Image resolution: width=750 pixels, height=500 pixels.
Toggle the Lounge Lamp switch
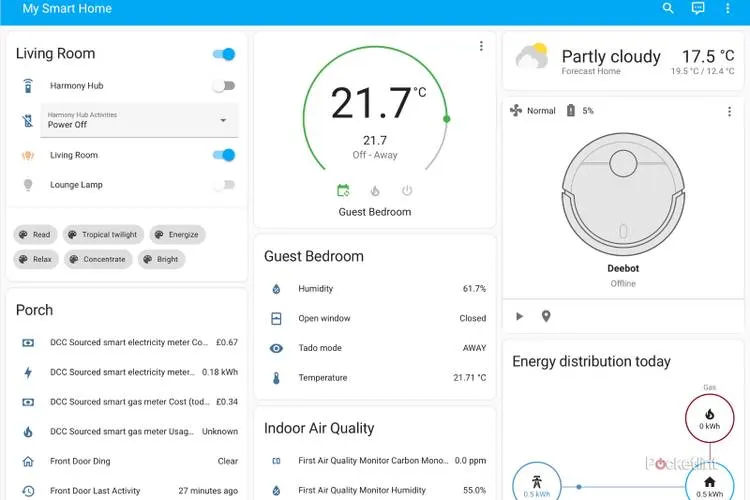click(x=224, y=185)
